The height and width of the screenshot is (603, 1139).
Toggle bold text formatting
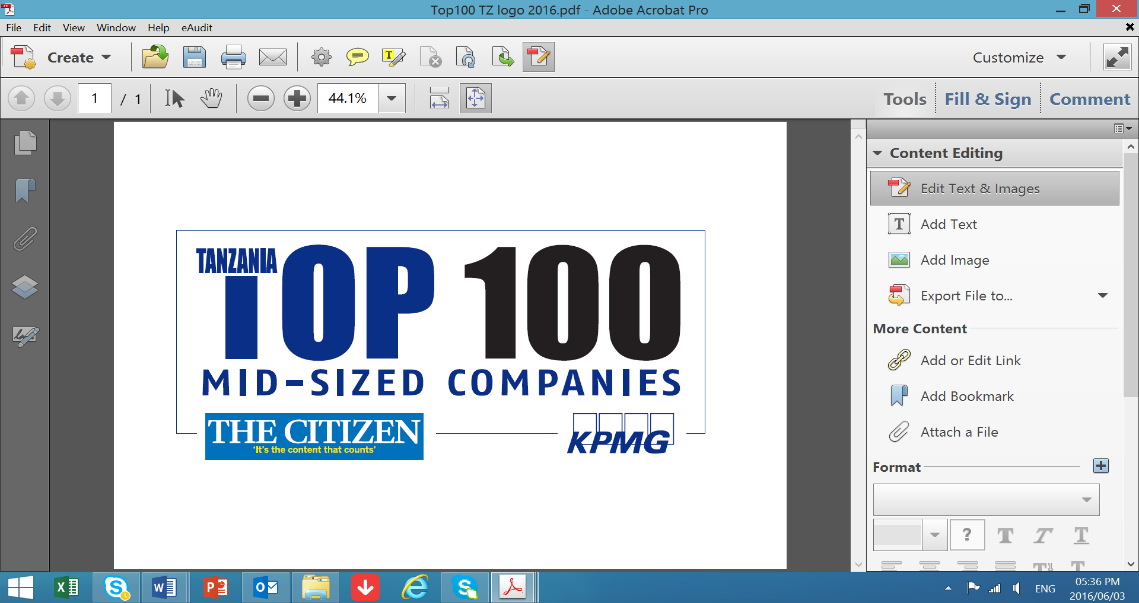coord(1005,535)
